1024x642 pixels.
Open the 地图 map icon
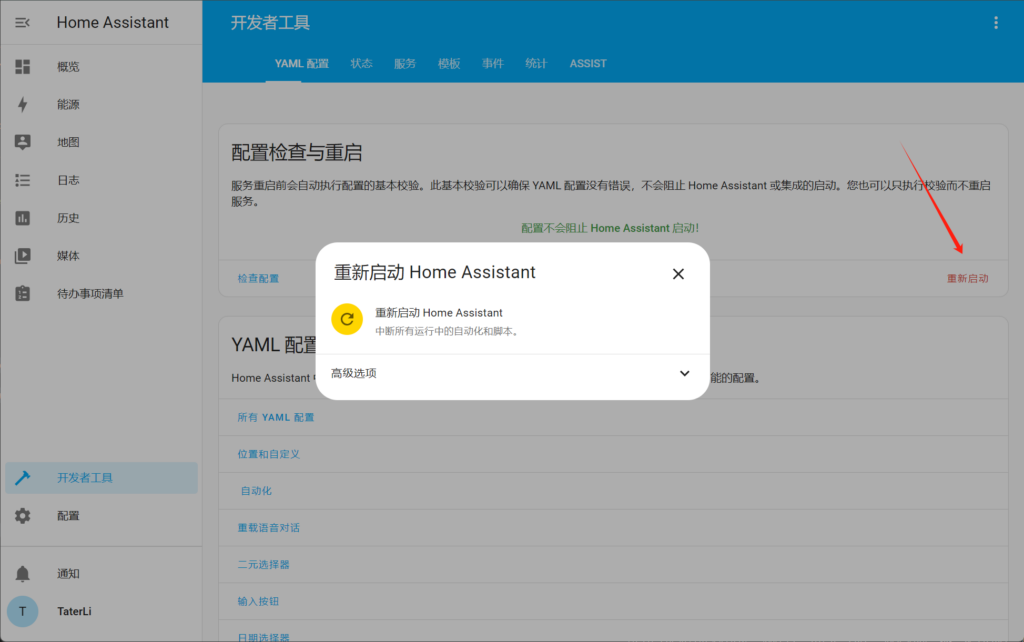[23, 142]
